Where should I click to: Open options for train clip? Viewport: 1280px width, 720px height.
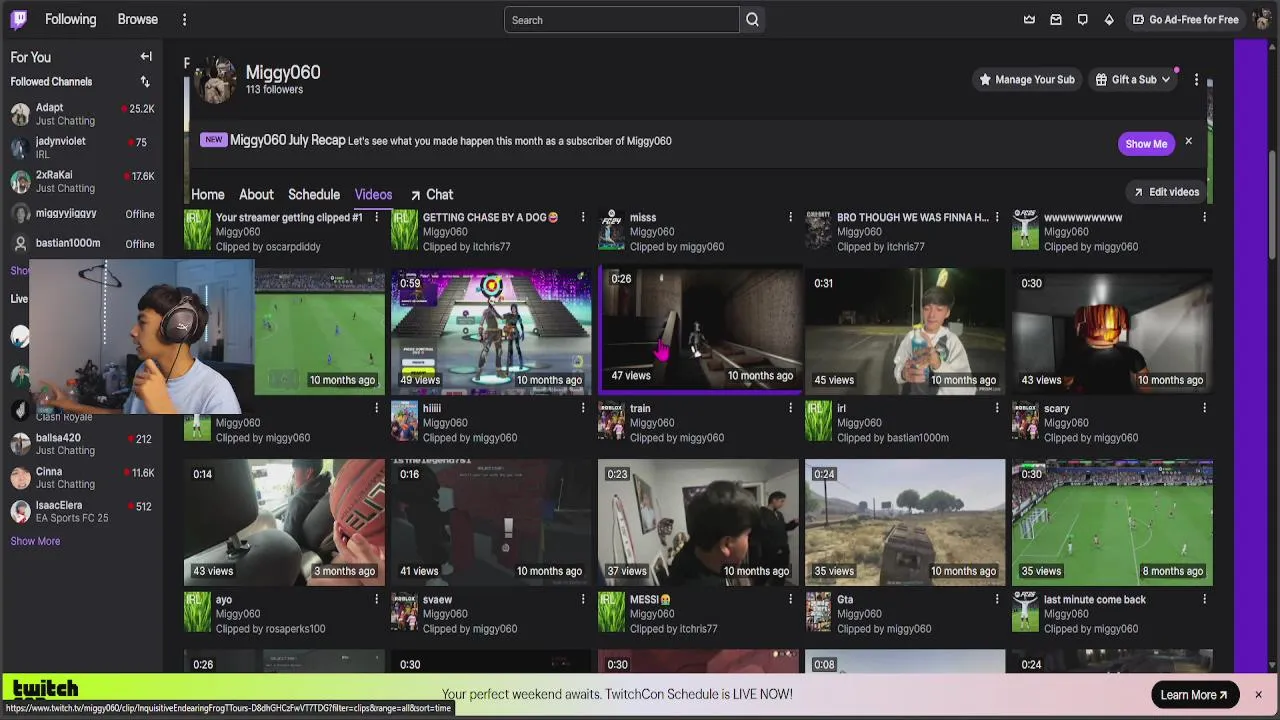(x=790, y=408)
